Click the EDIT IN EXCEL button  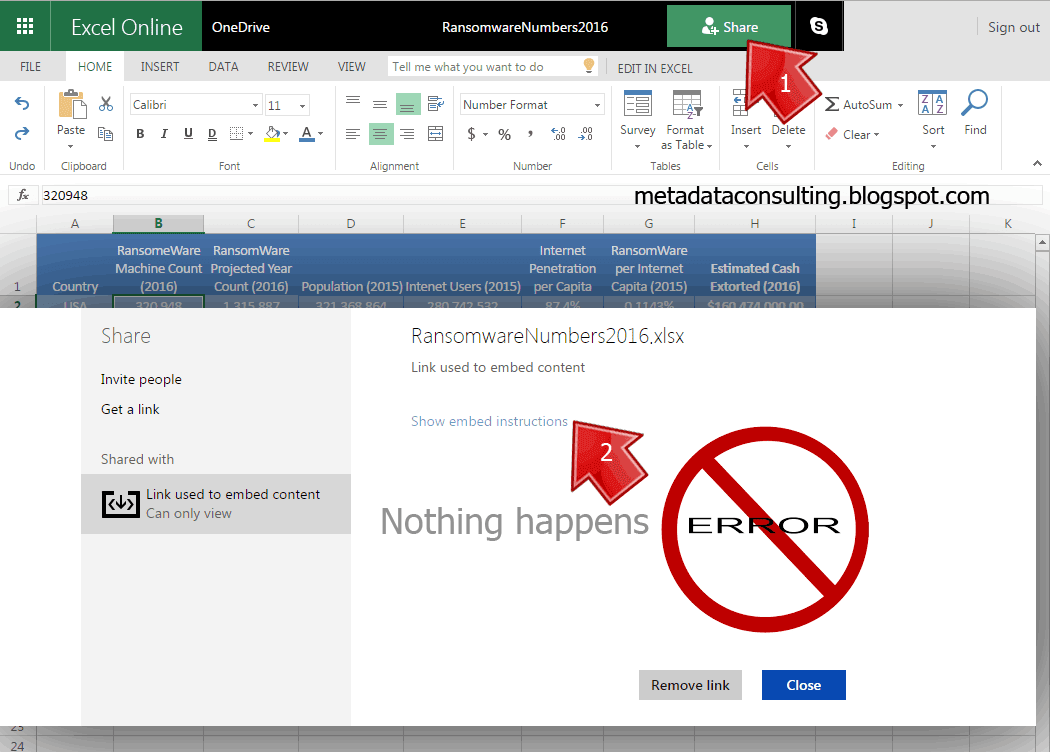pos(655,68)
